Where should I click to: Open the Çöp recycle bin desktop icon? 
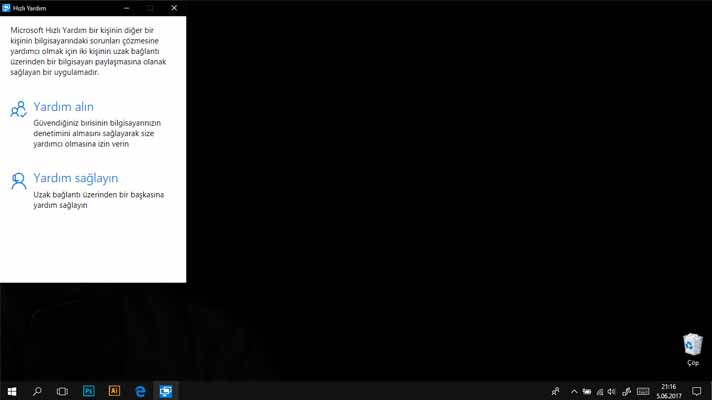(x=692, y=348)
